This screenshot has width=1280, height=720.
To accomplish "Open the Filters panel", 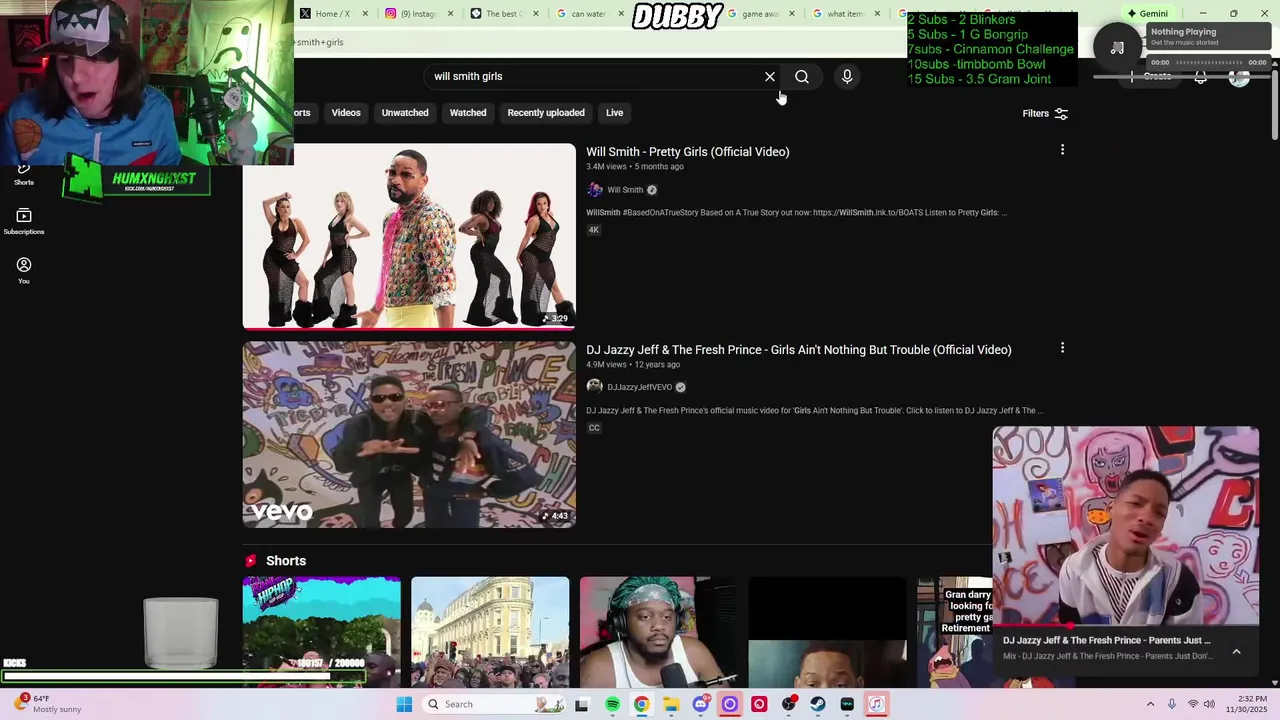I will coord(1045,114).
